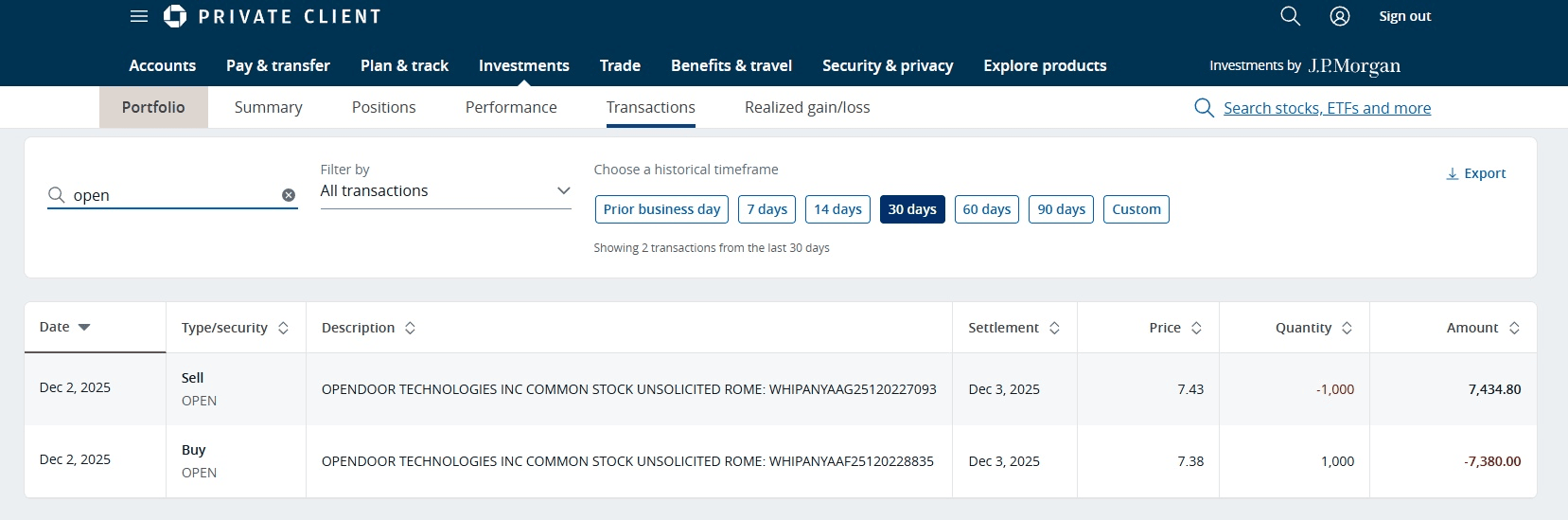Viewport: 1568px width, 520px height.
Task: Sort by Date descending arrow
Action: [x=84, y=328]
